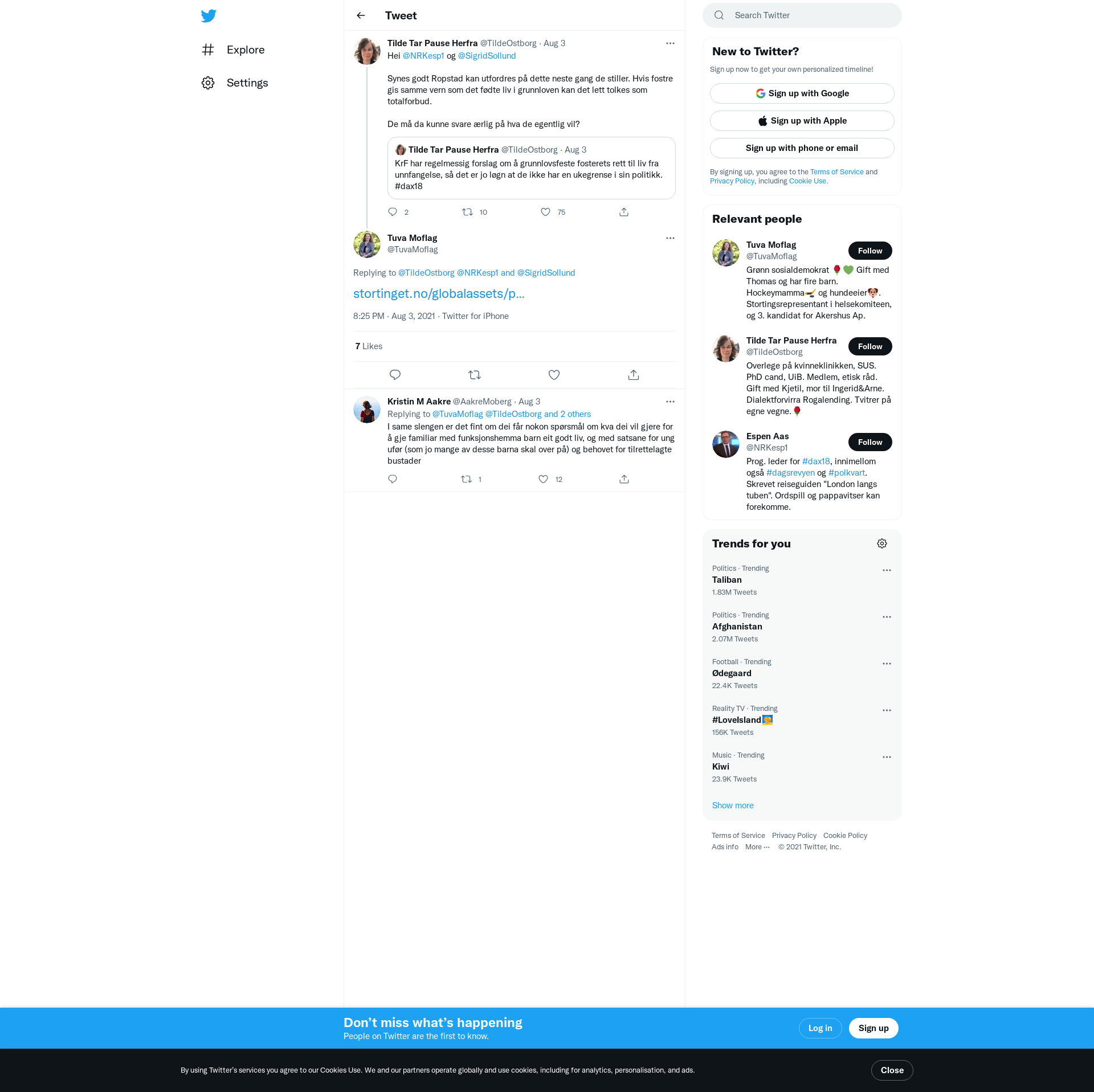Open more options for Ødegaard trend
1094x1092 pixels.
pos(887,664)
